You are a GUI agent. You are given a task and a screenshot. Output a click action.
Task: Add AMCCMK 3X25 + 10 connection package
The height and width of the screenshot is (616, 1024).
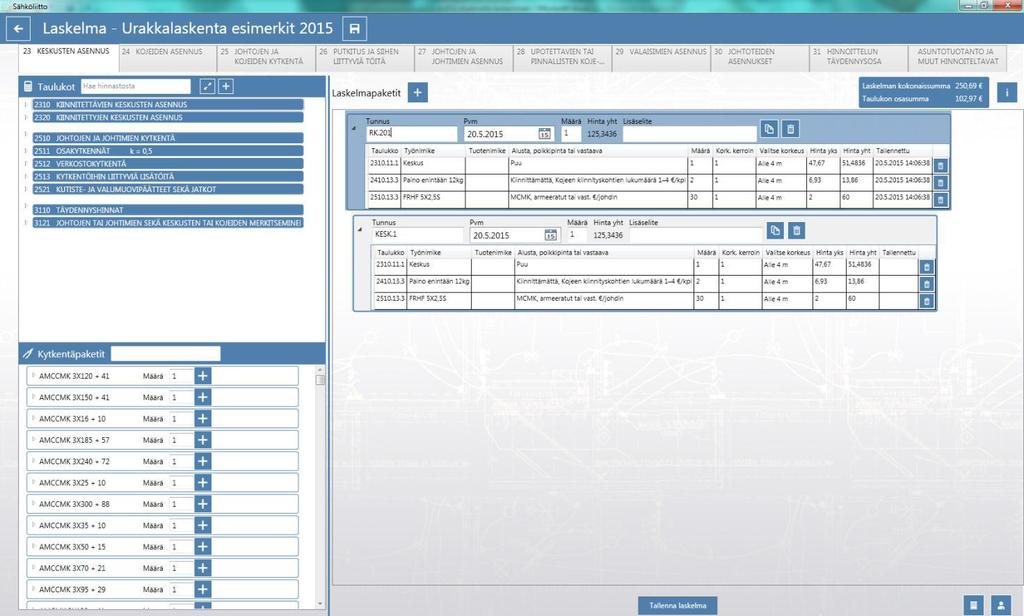click(x=203, y=483)
